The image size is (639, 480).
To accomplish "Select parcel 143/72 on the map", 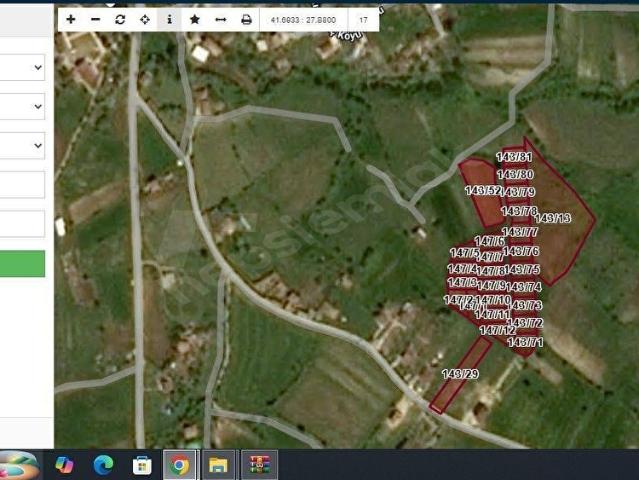I will coord(526,323).
